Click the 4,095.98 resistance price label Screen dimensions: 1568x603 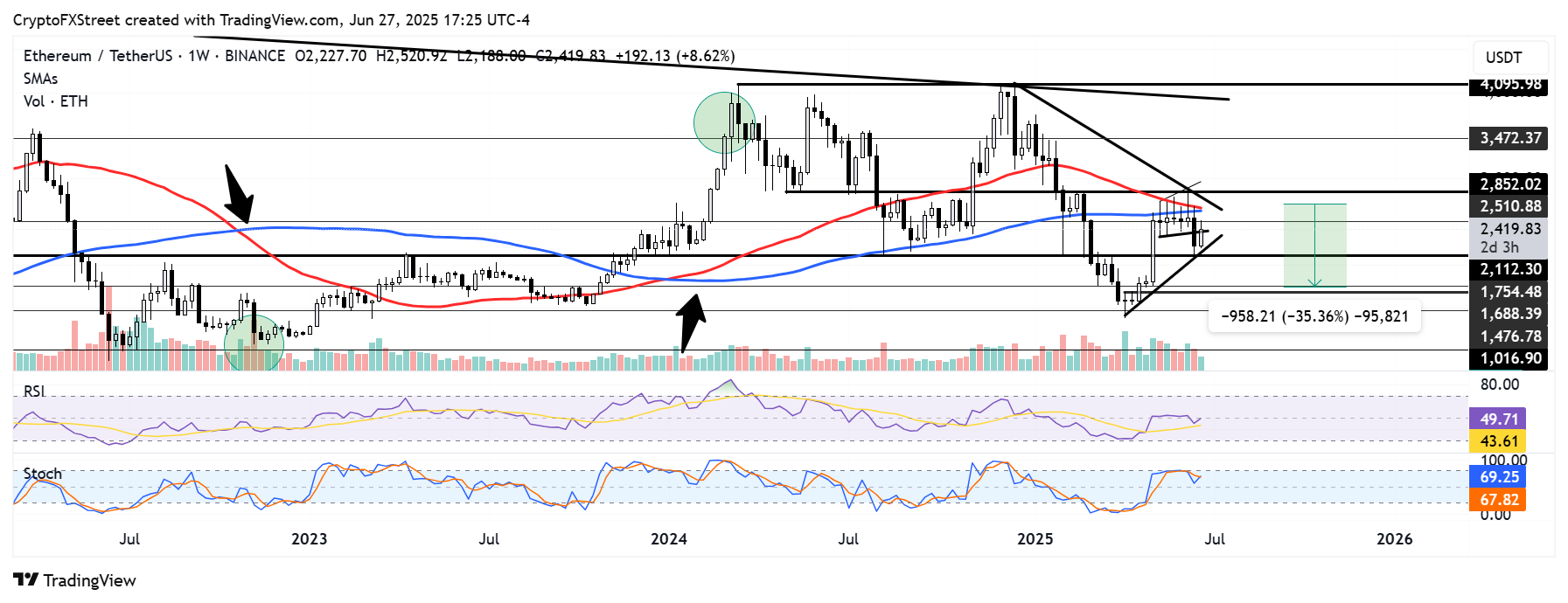(1510, 85)
